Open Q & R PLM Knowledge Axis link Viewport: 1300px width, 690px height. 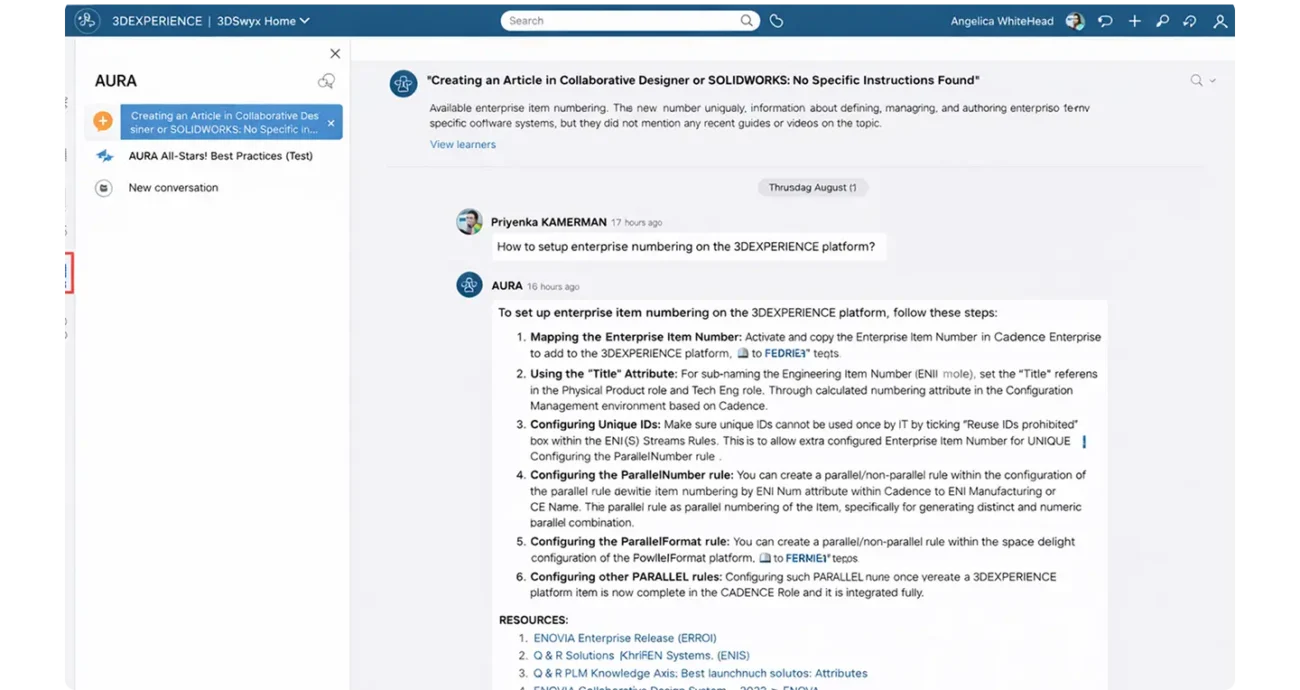tap(700, 674)
